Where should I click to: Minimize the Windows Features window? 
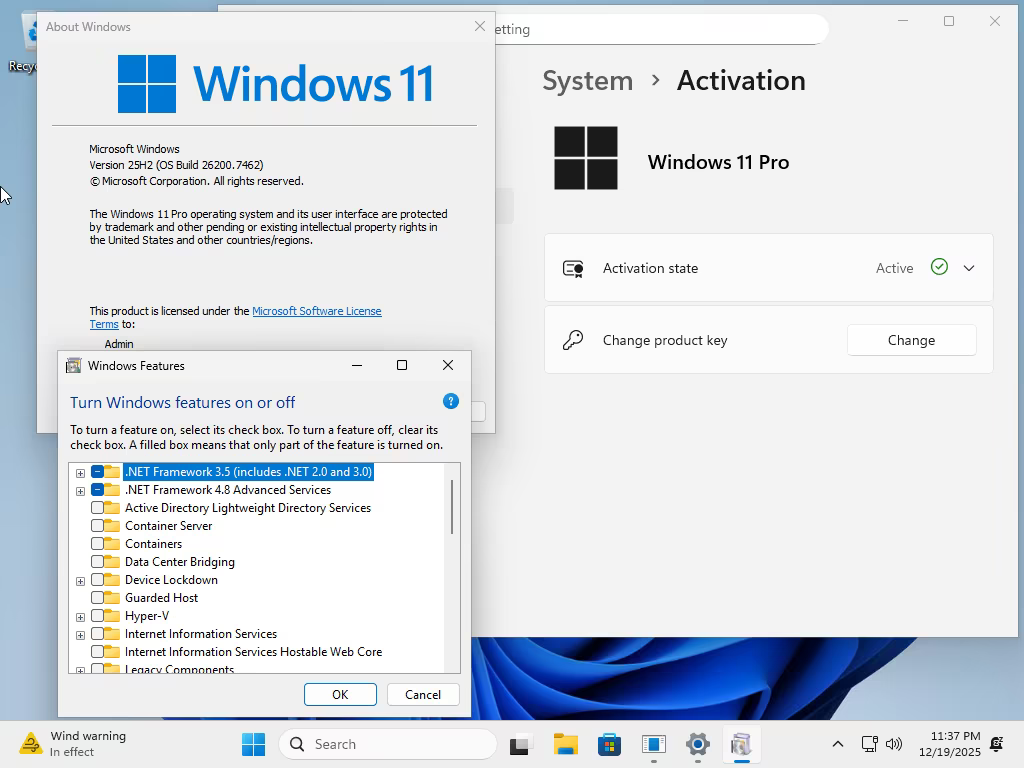[357, 365]
